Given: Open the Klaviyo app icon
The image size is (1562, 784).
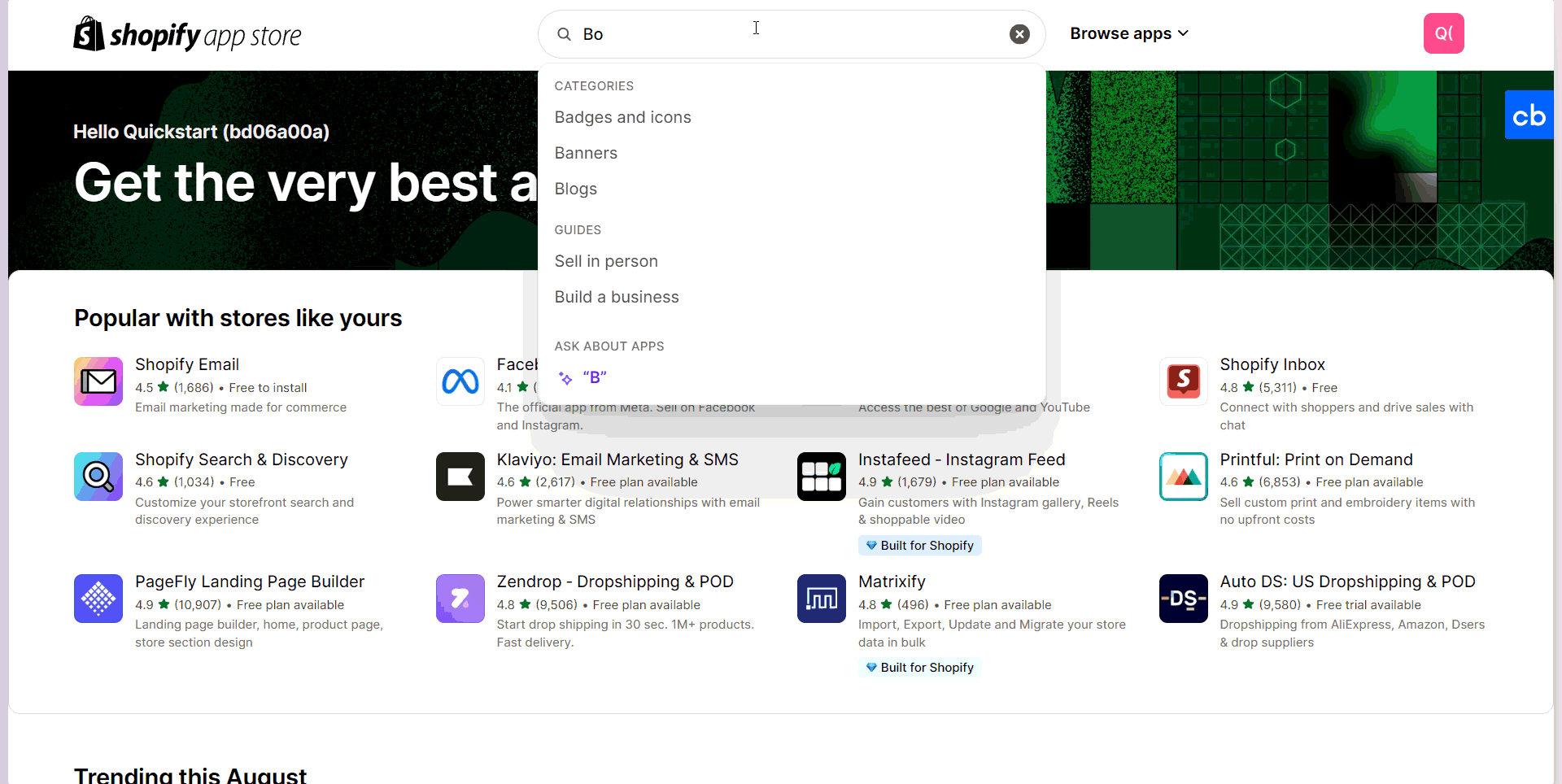Looking at the screenshot, I should (460, 477).
